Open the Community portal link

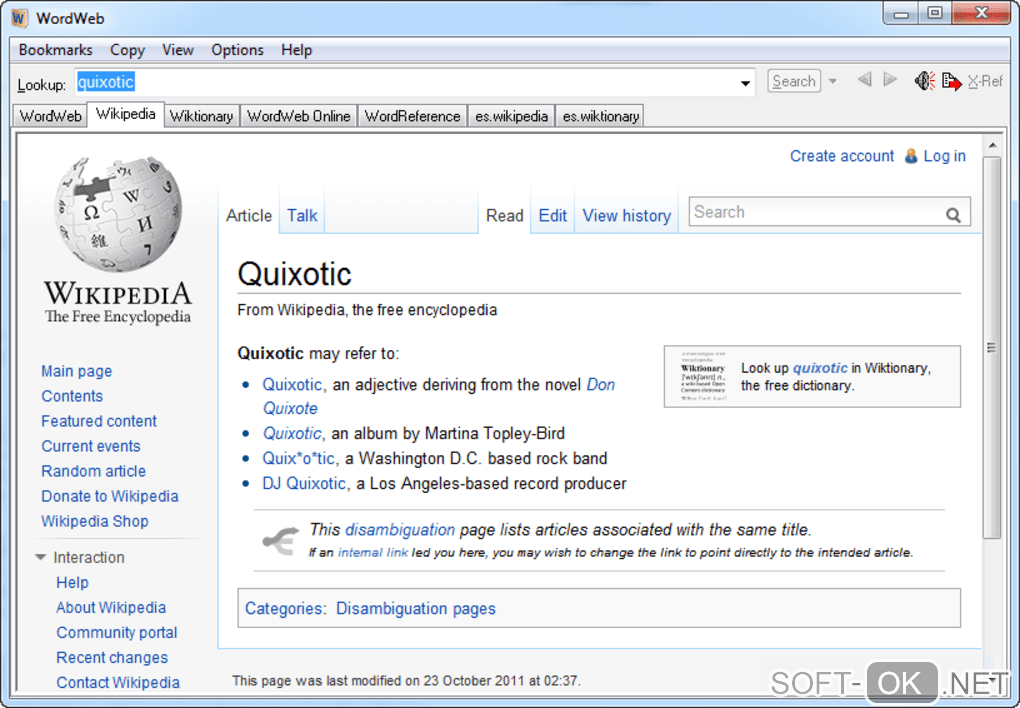pyautogui.click(x=117, y=633)
